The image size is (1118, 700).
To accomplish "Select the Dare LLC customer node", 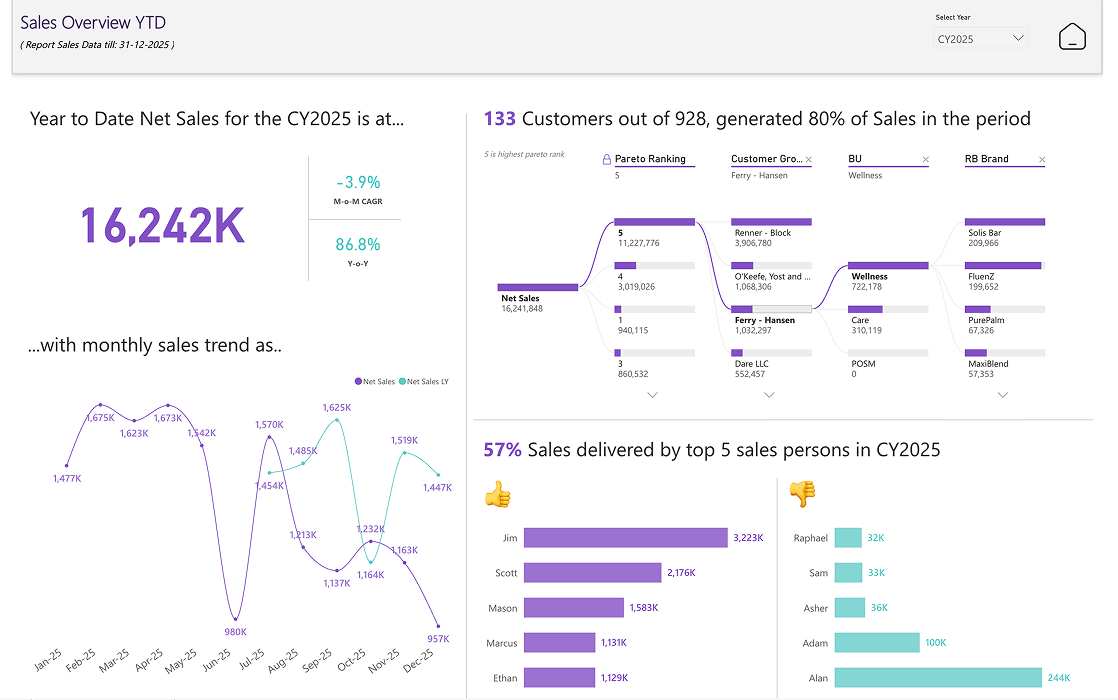I will coord(771,353).
